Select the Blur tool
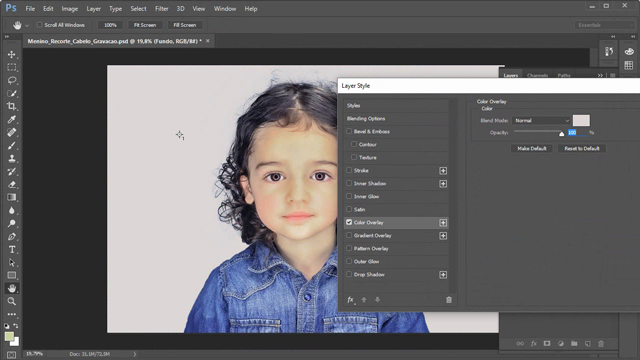 (x=11, y=210)
